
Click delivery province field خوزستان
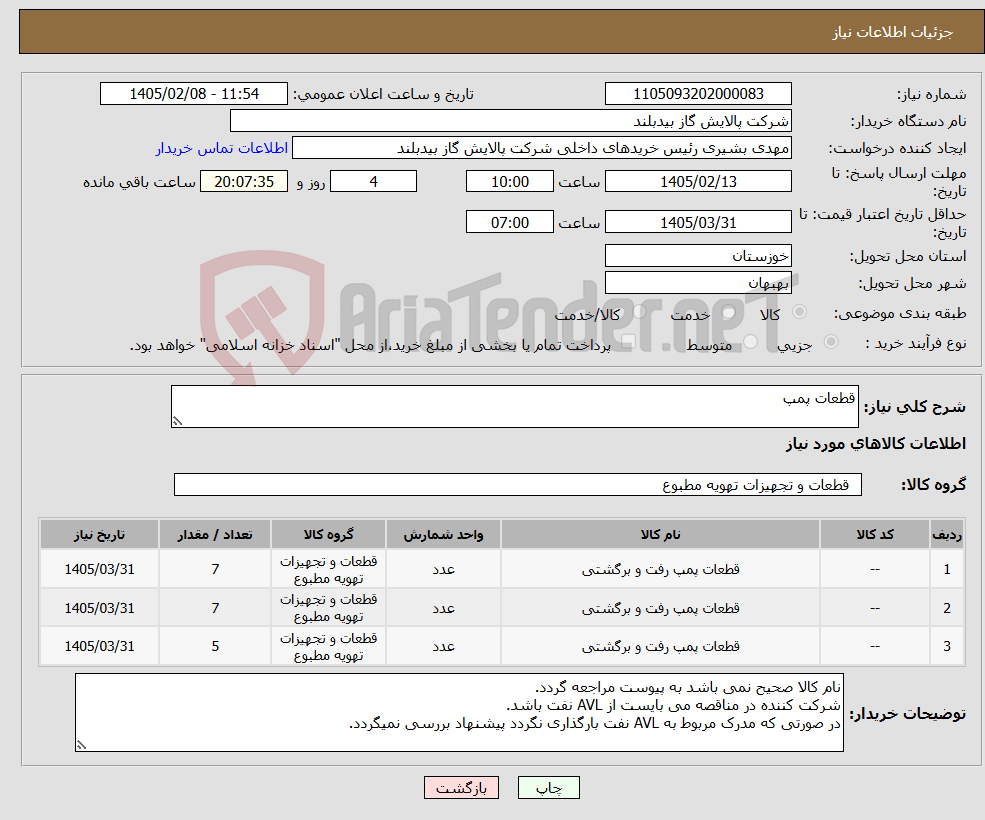pyautogui.click(x=698, y=256)
